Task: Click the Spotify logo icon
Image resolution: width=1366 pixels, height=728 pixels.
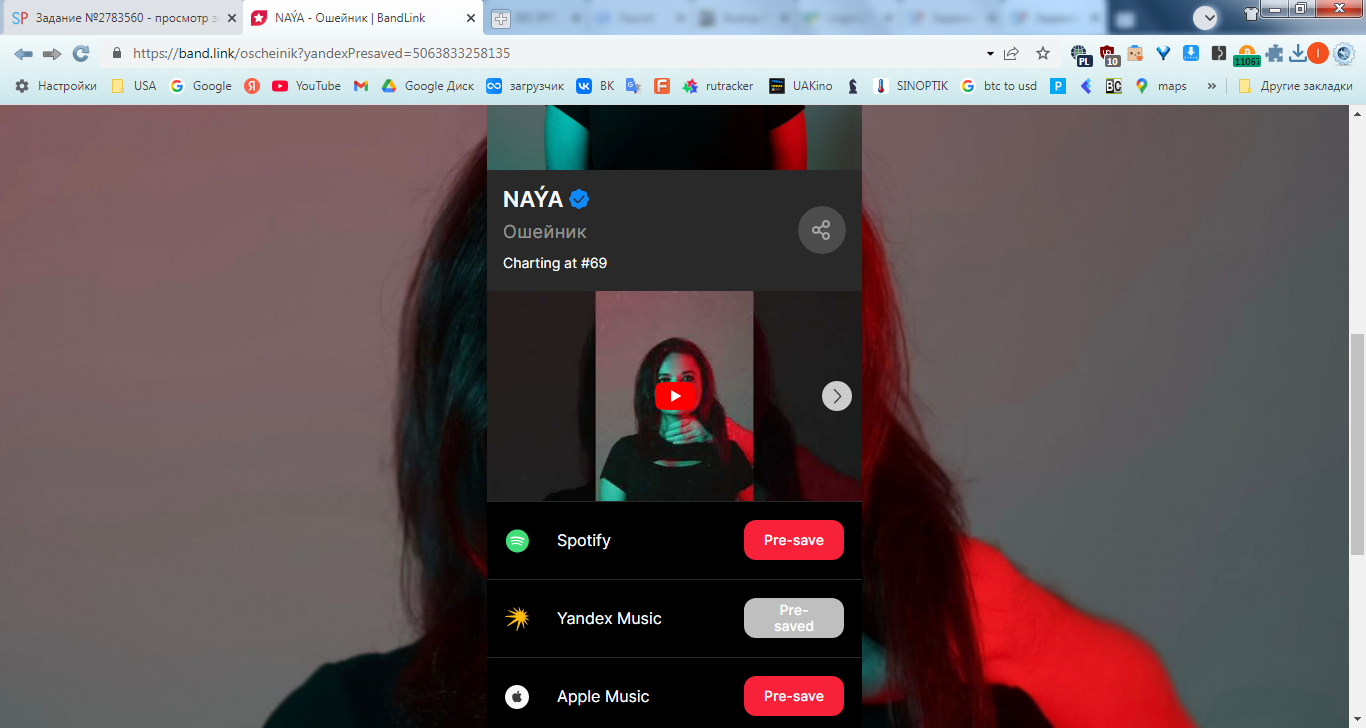Action: pos(517,541)
